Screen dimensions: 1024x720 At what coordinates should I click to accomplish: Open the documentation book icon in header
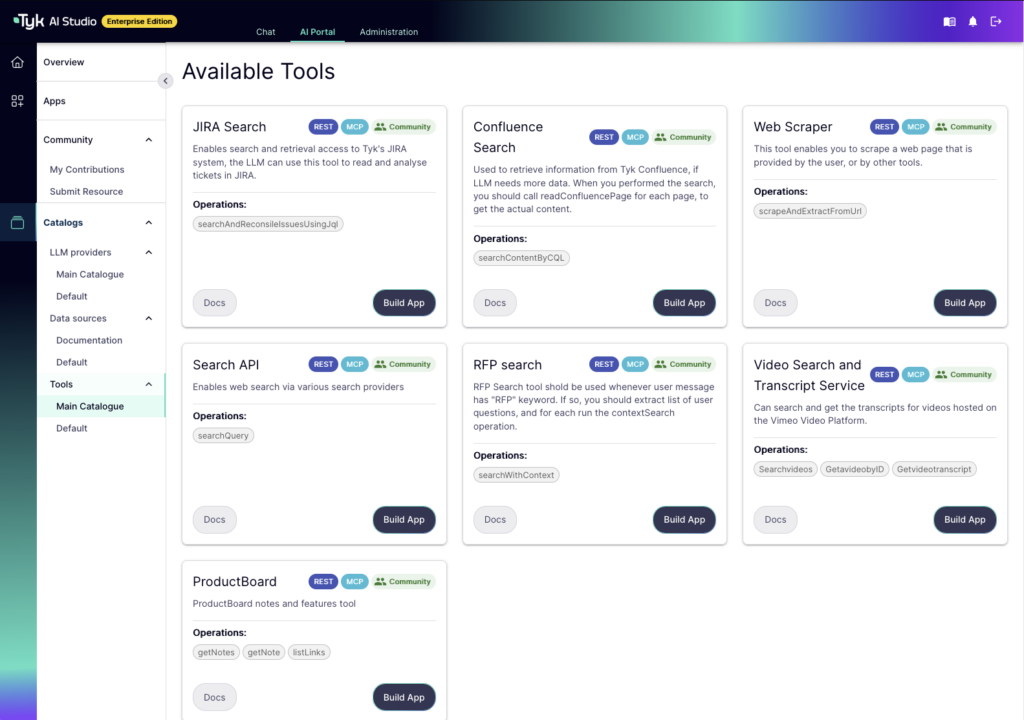tap(950, 22)
